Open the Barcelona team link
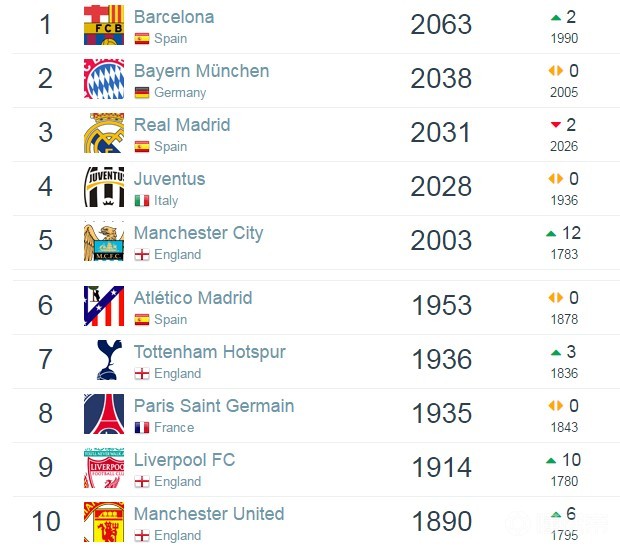Screen dimensions: 620x546 174,17
